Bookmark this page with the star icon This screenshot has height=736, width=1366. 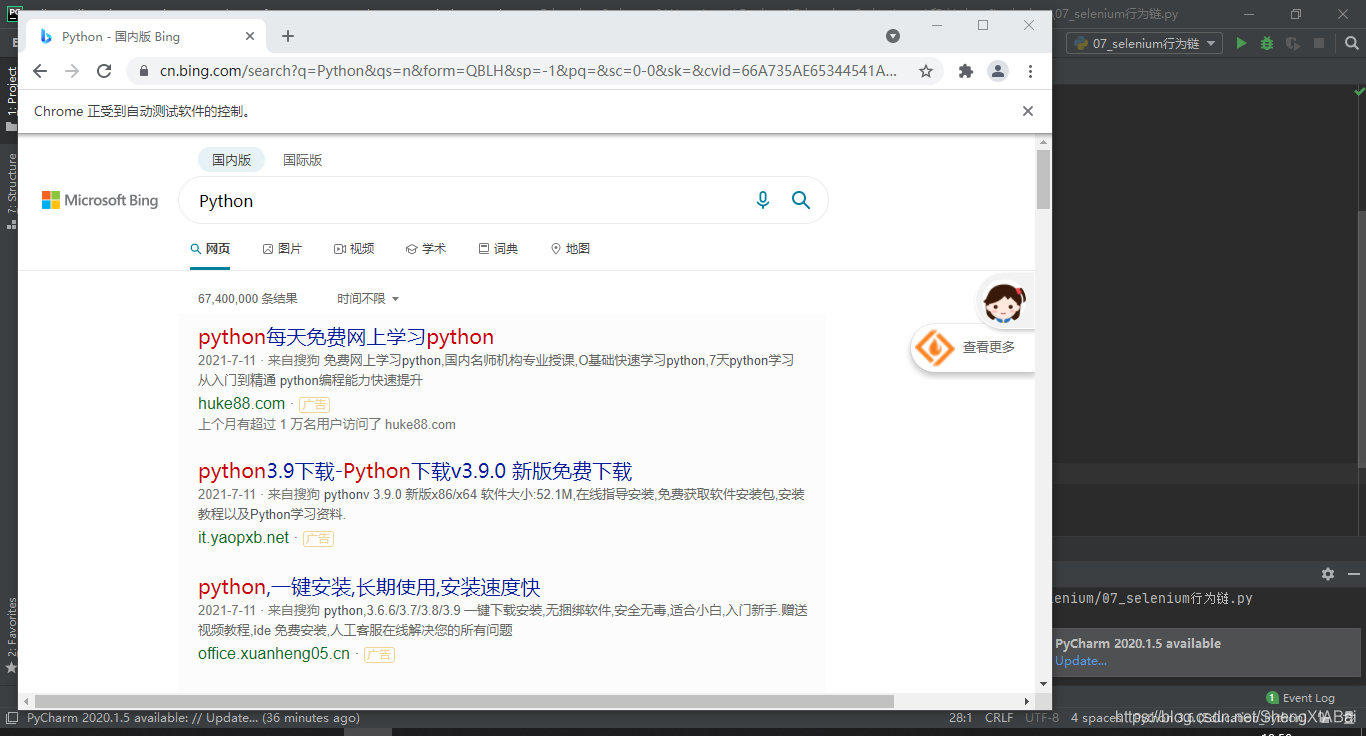pyautogui.click(x=926, y=71)
